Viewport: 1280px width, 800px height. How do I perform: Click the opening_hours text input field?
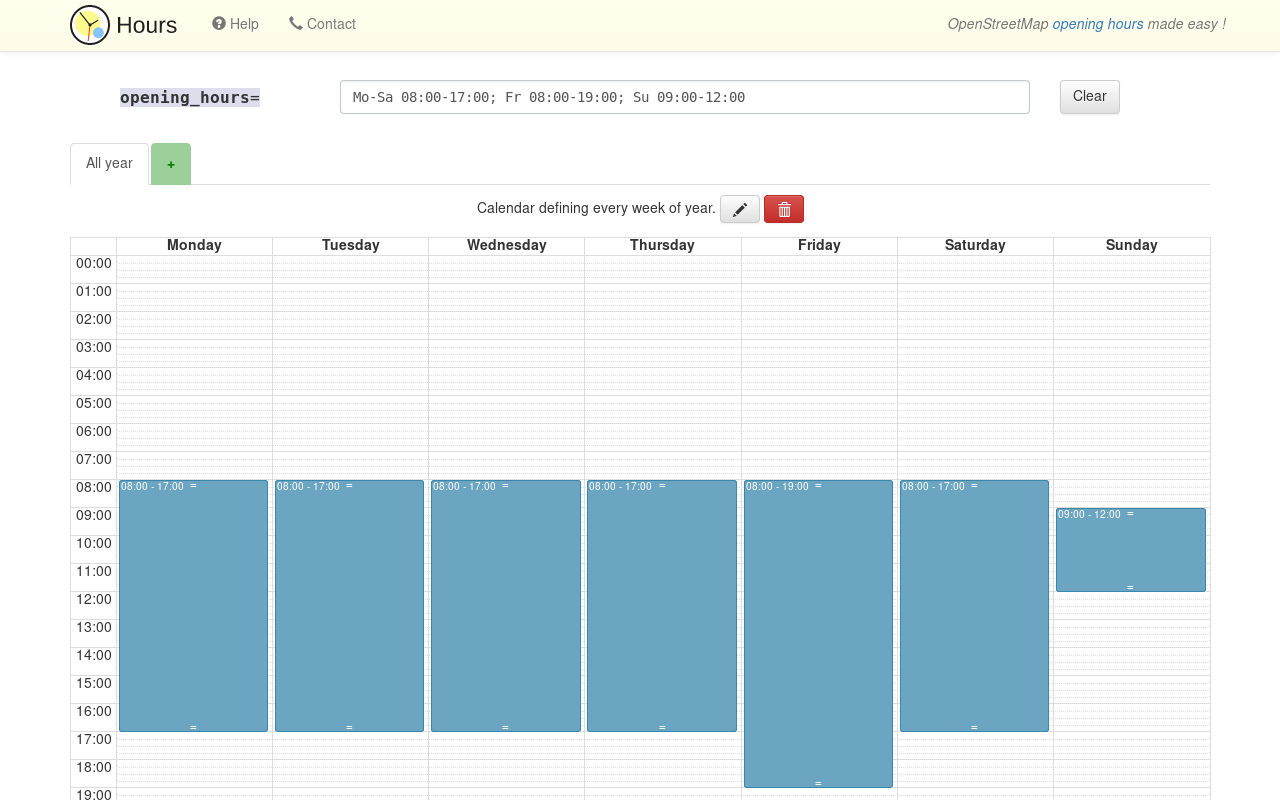coord(684,97)
